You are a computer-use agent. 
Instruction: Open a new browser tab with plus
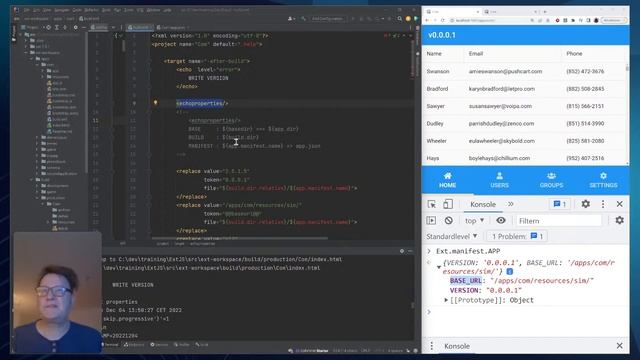tap(545, 11)
